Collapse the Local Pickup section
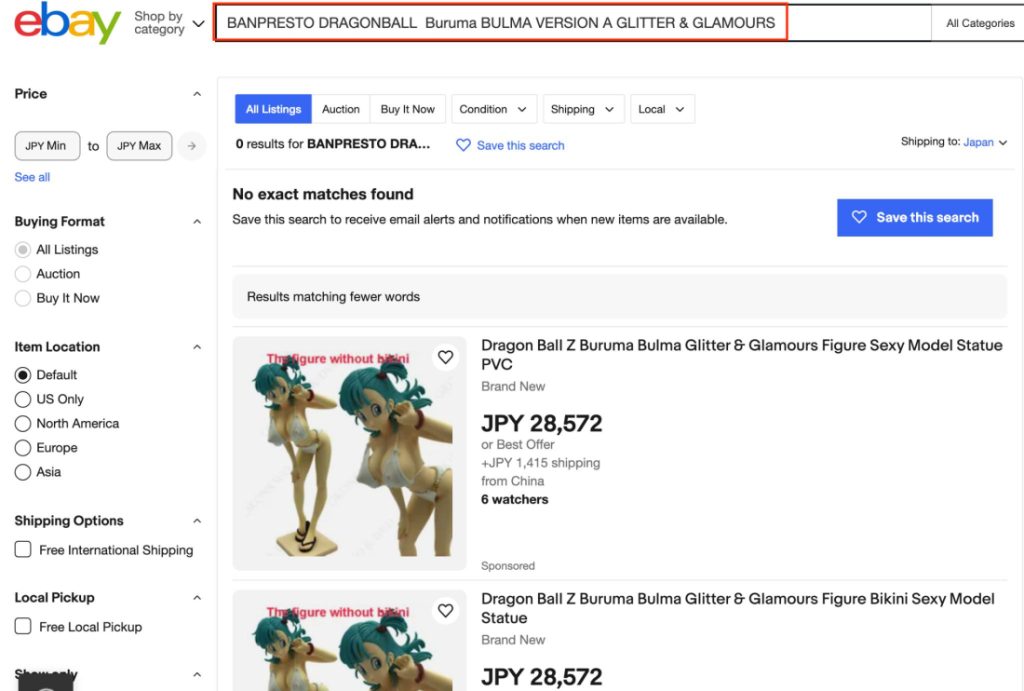The image size is (1024, 691). click(197, 598)
